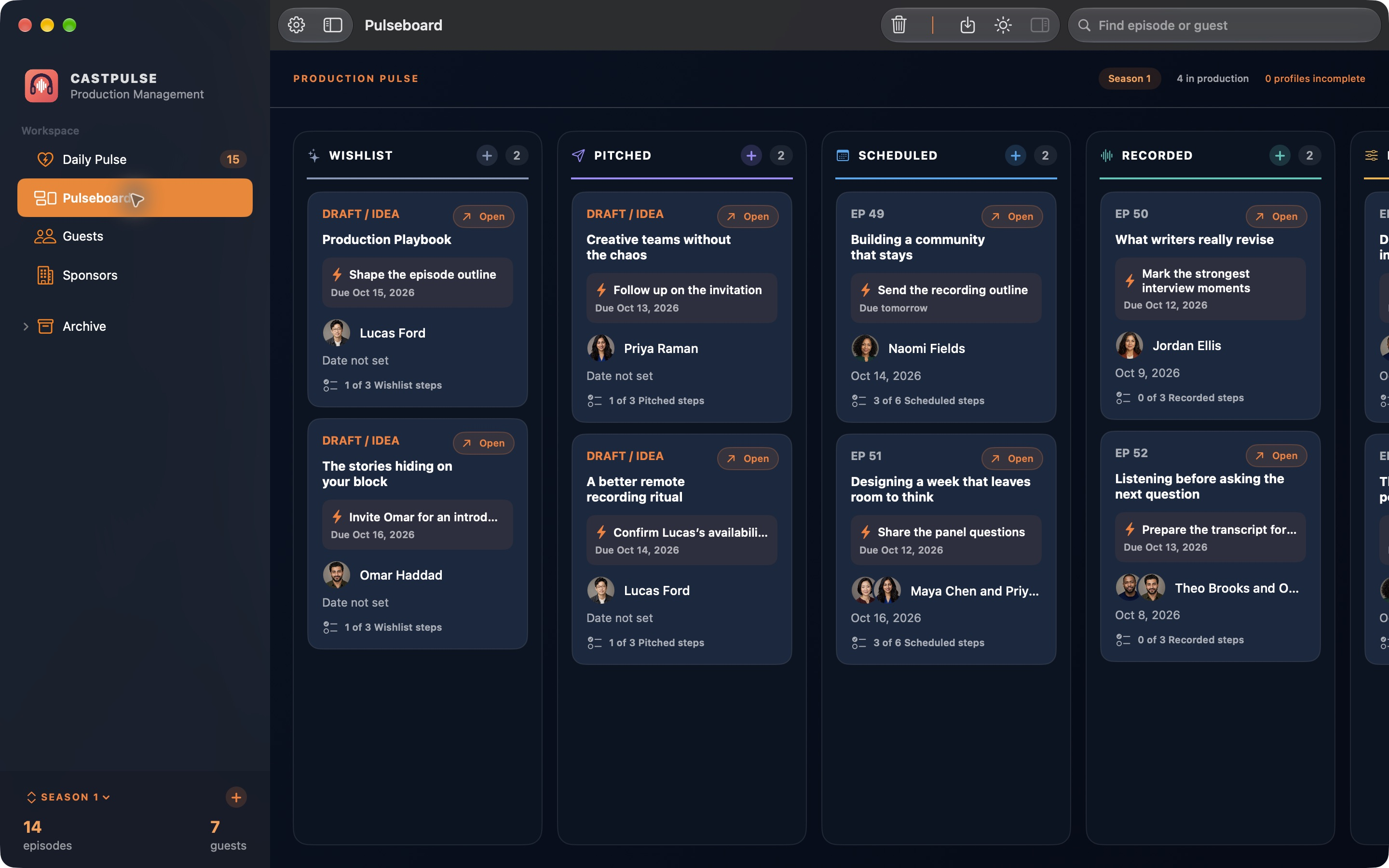Add a card to Recorded column
This screenshot has height=868, width=1389.
[x=1280, y=156]
